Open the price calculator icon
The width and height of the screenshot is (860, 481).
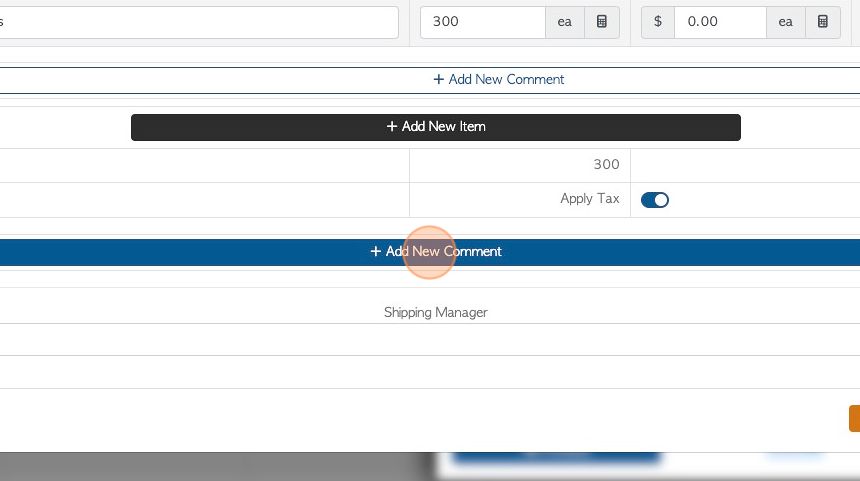pyautogui.click(x=823, y=22)
